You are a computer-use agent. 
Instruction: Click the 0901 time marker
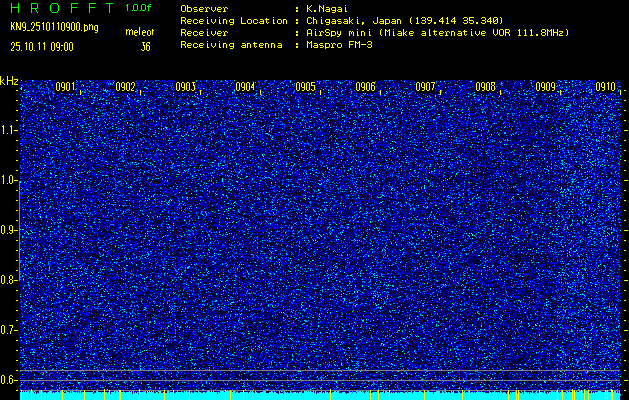(65, 87)
